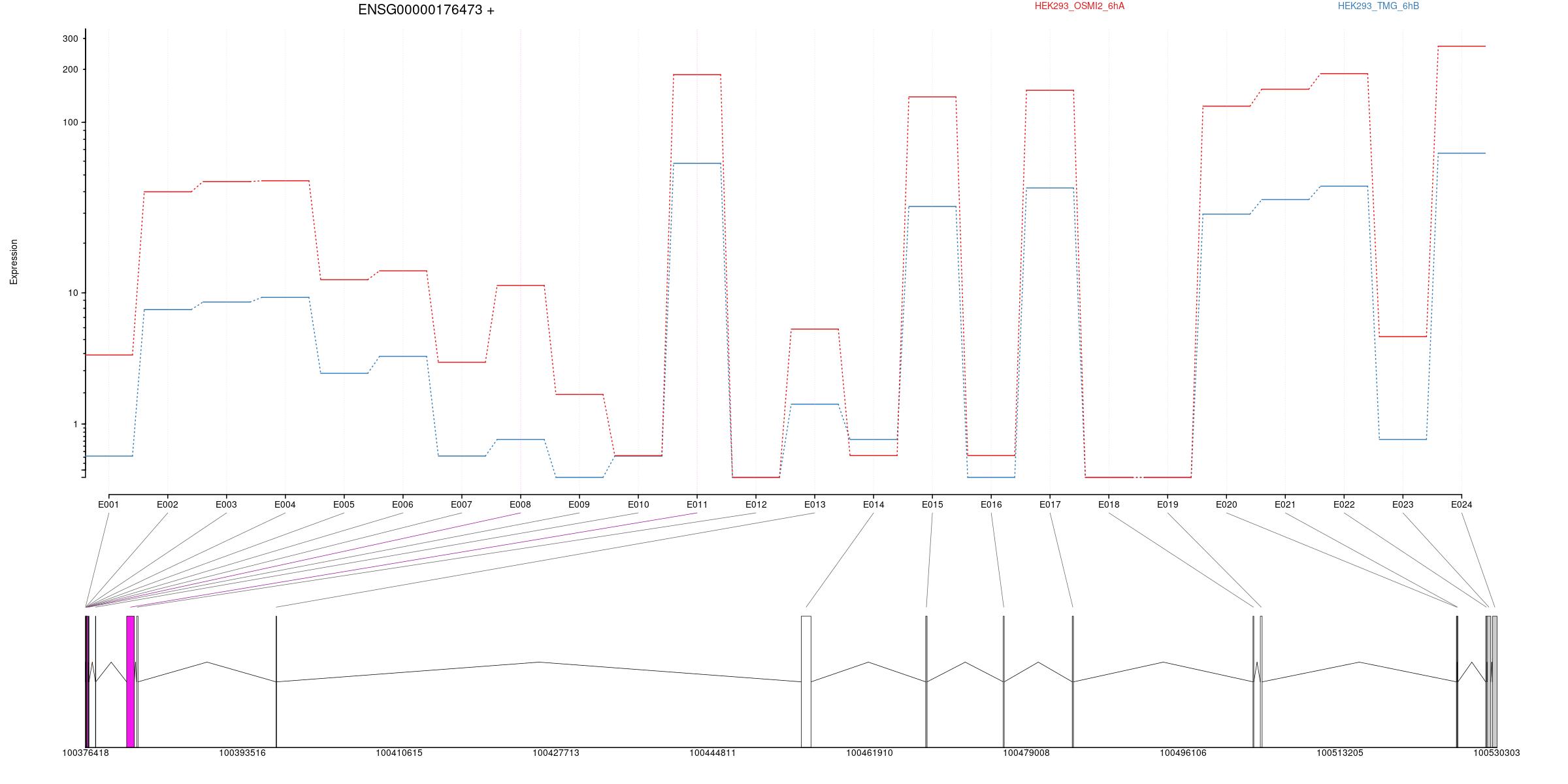This screenshot has height=784, width=1568.
Task: Select exon label E016
Action: pos(991,504)
